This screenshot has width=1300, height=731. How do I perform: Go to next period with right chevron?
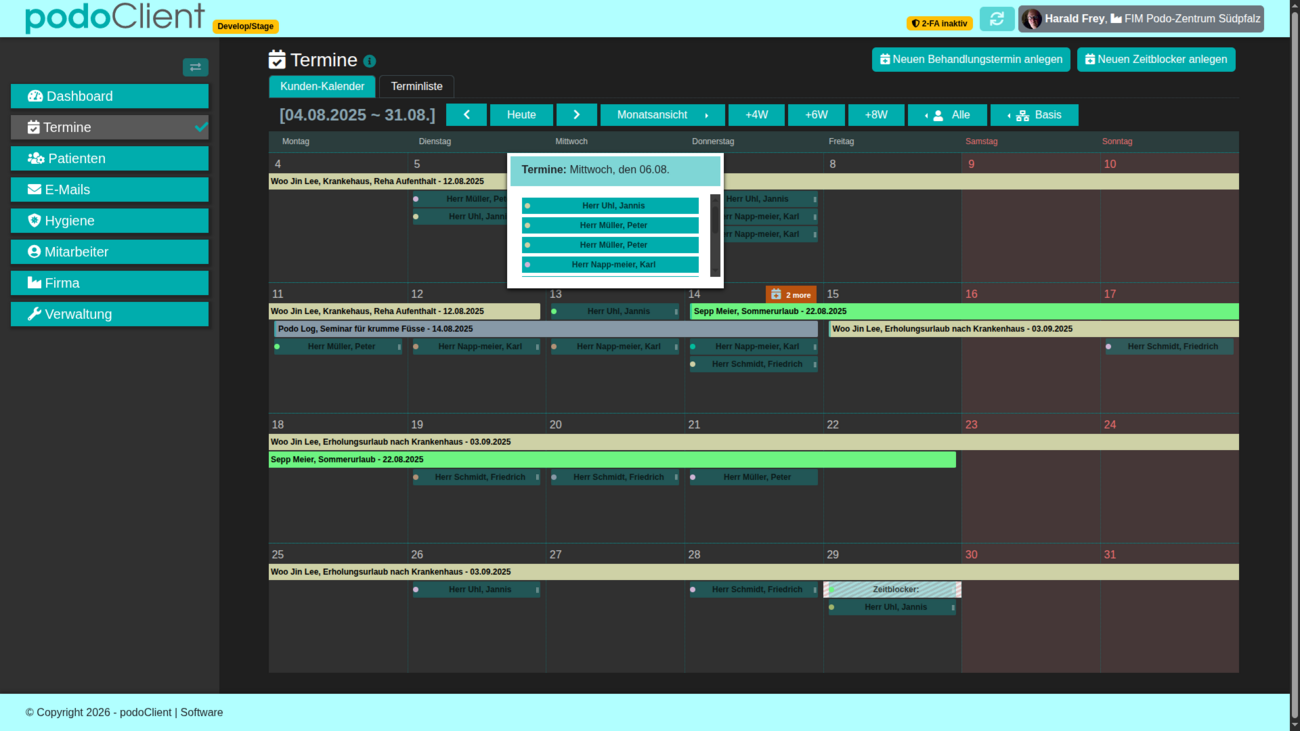576,115
